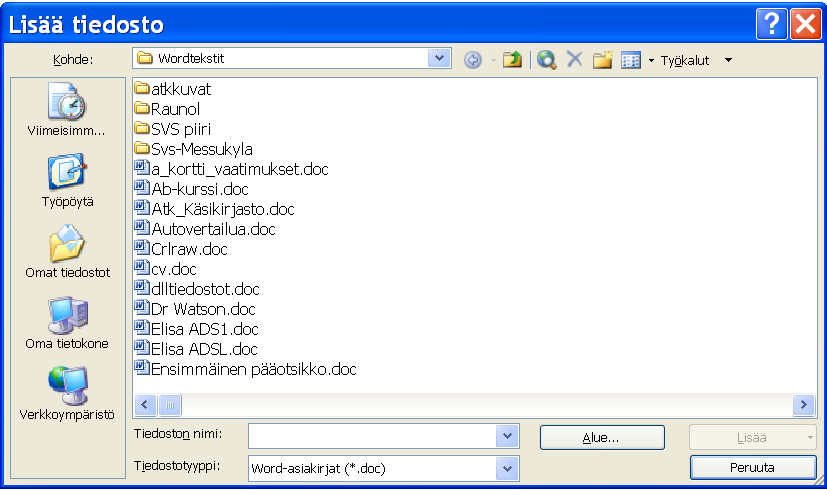The height and width of the screenshot is (490, 827).
Task: Open Verkkoympäristö network shortcut
Action: coord(67,394)
